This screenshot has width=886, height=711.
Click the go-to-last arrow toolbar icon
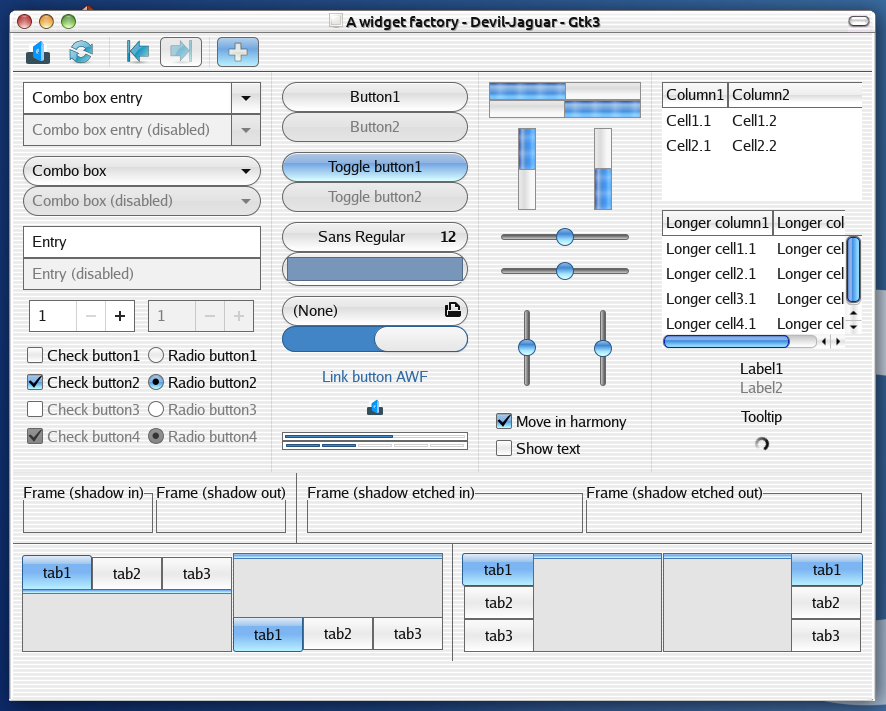(x=181, y=52)
